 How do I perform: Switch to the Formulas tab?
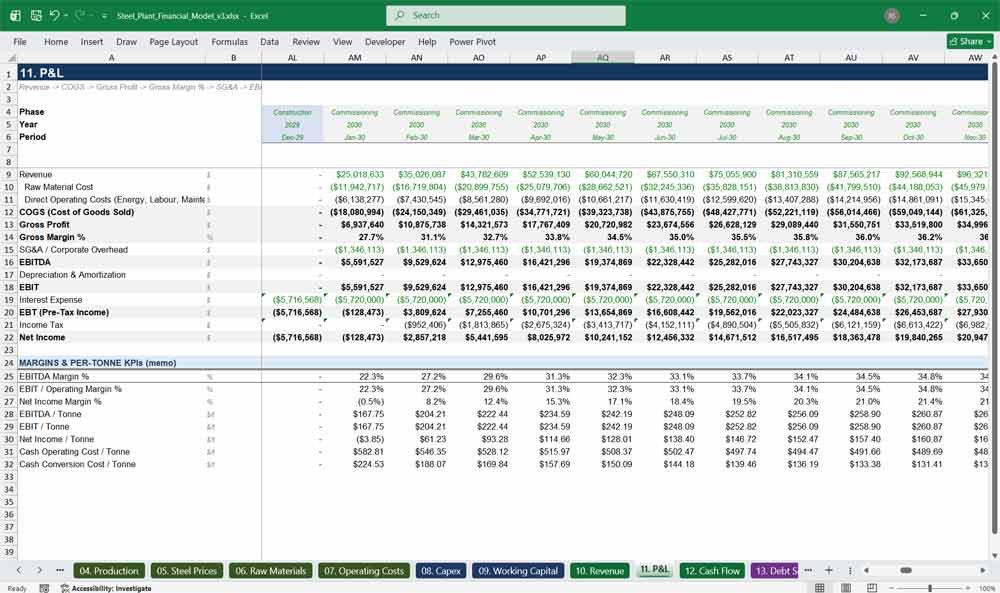tap(229, 41)
